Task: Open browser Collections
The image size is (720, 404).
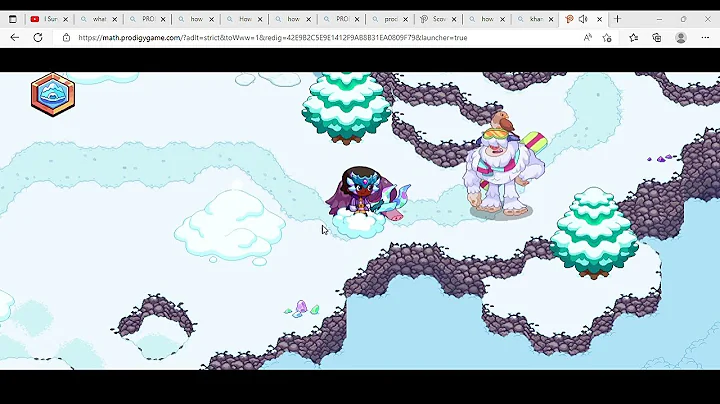Action: coord(657,38)
